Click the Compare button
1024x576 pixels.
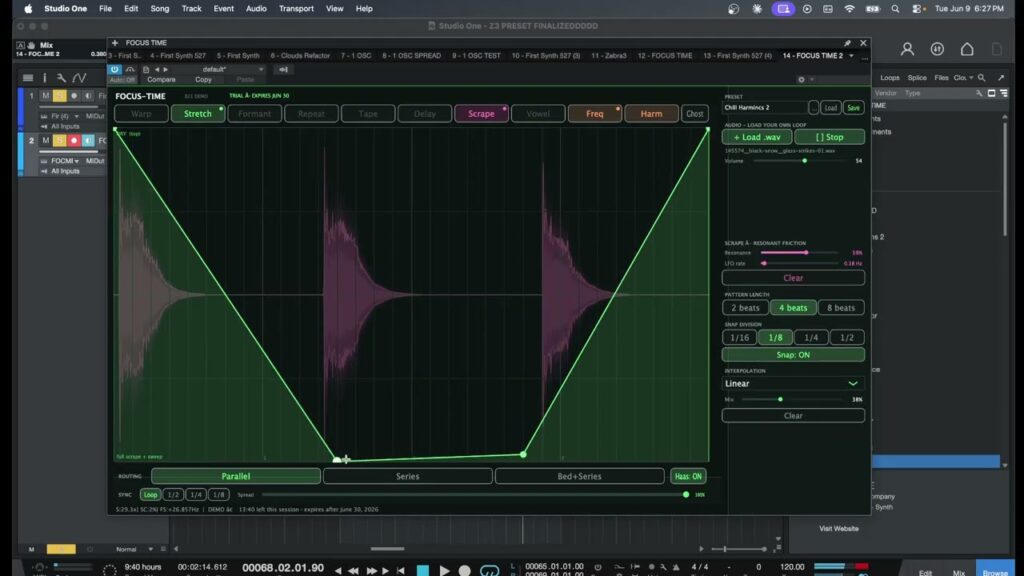point(161,80)
